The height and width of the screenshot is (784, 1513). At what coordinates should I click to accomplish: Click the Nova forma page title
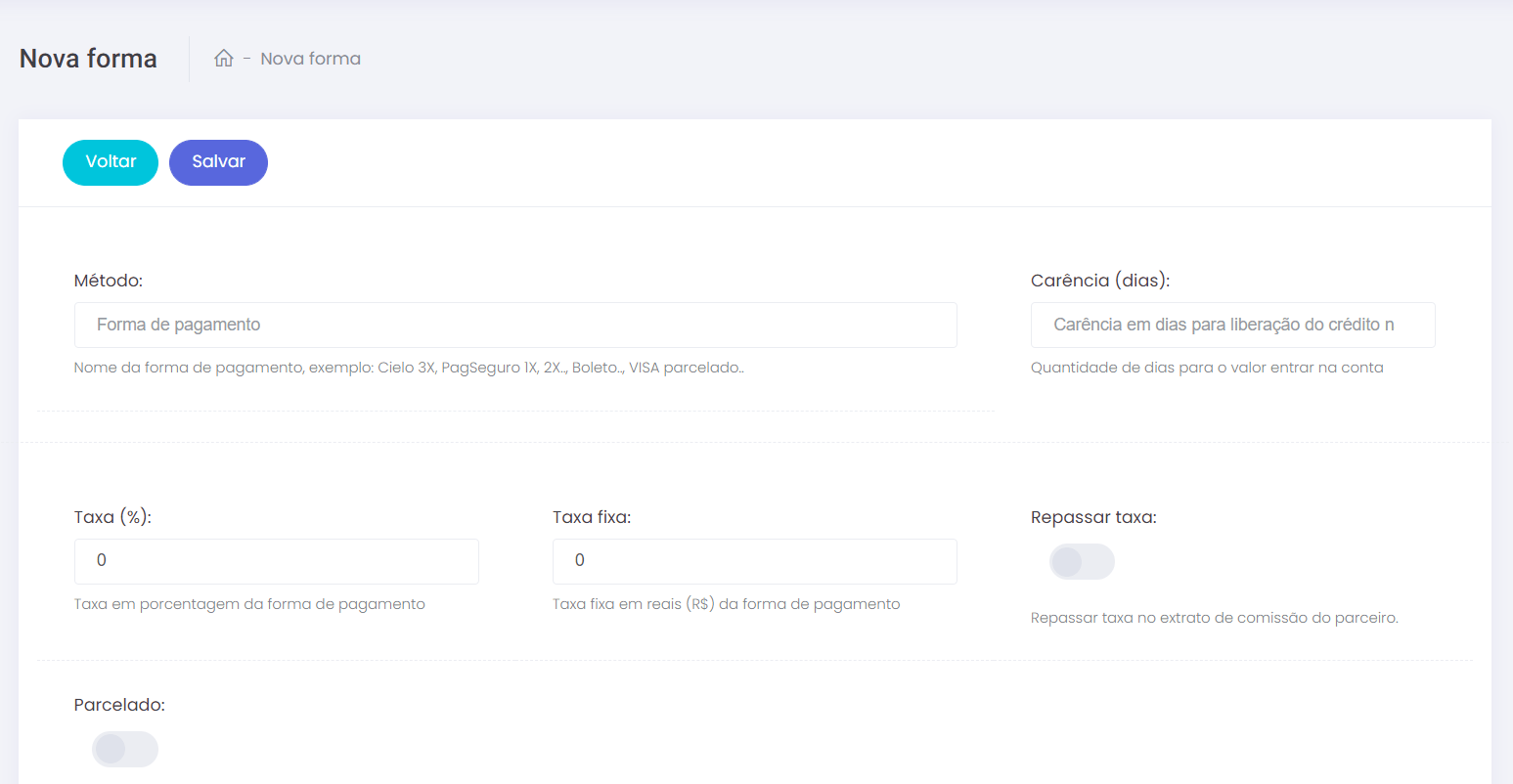[x=88, y=59]
